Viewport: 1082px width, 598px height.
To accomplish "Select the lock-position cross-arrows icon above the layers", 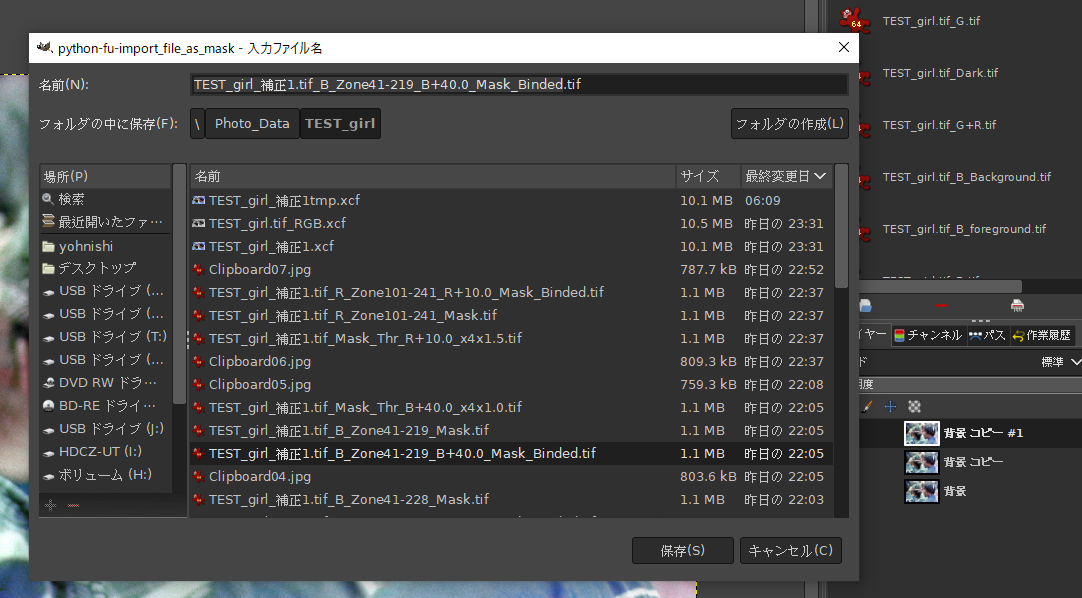I will click(890, 406).
